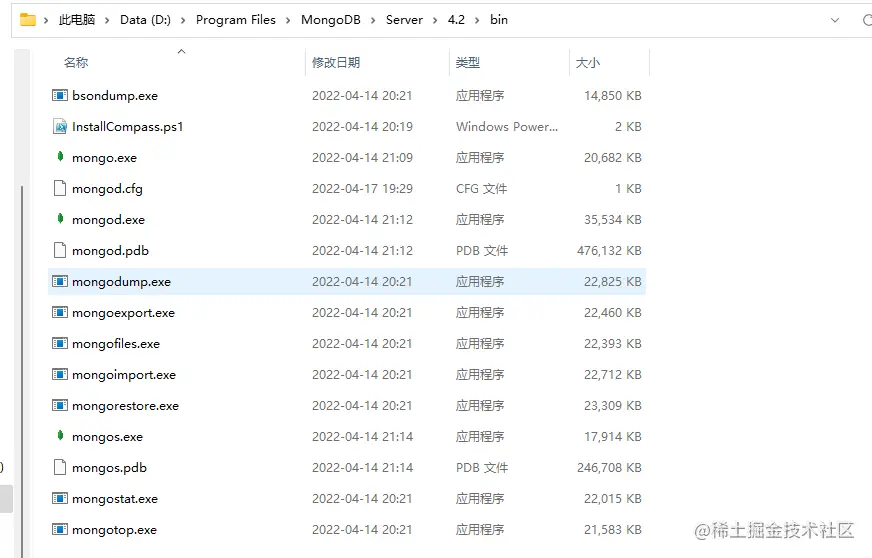
Task: Sort files by 名称 column header
Action: [x=76, y=62]
